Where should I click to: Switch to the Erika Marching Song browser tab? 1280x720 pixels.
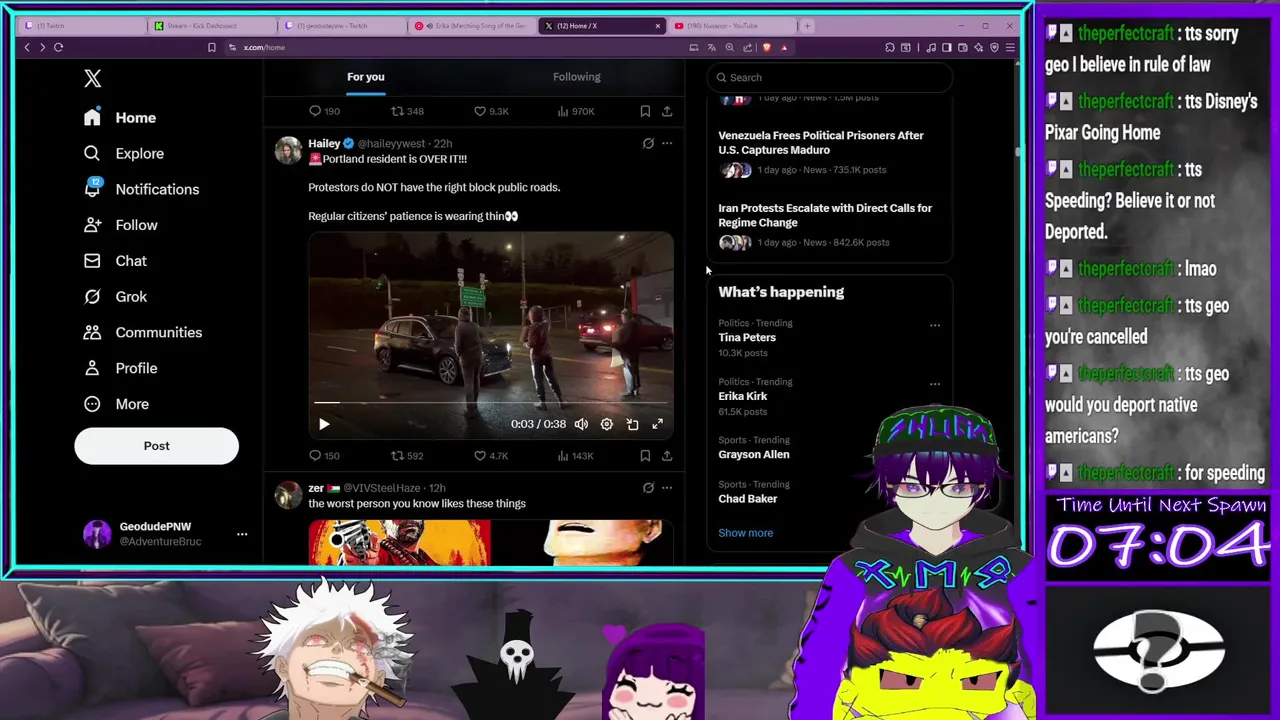click(471, 26)
